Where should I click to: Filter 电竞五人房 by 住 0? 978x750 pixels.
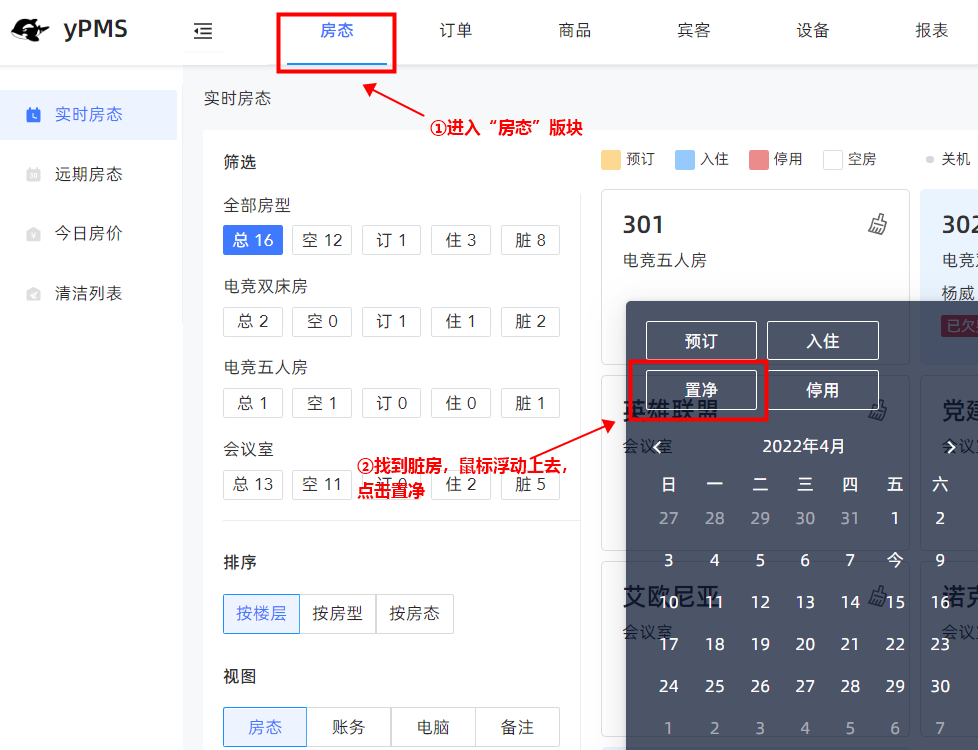(x=461, y=403)
